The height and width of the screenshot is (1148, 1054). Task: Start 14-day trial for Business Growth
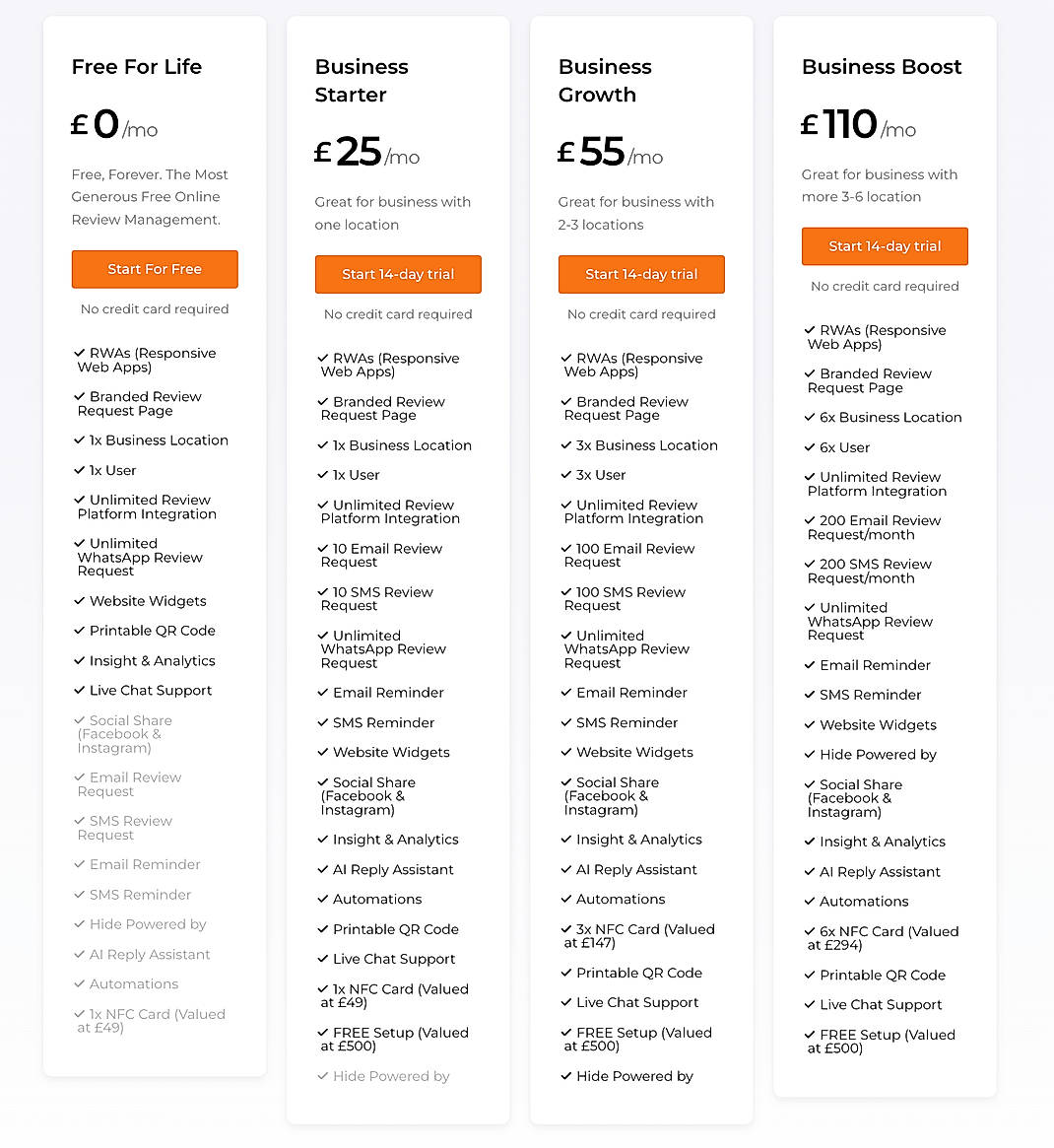click(641, 274)
